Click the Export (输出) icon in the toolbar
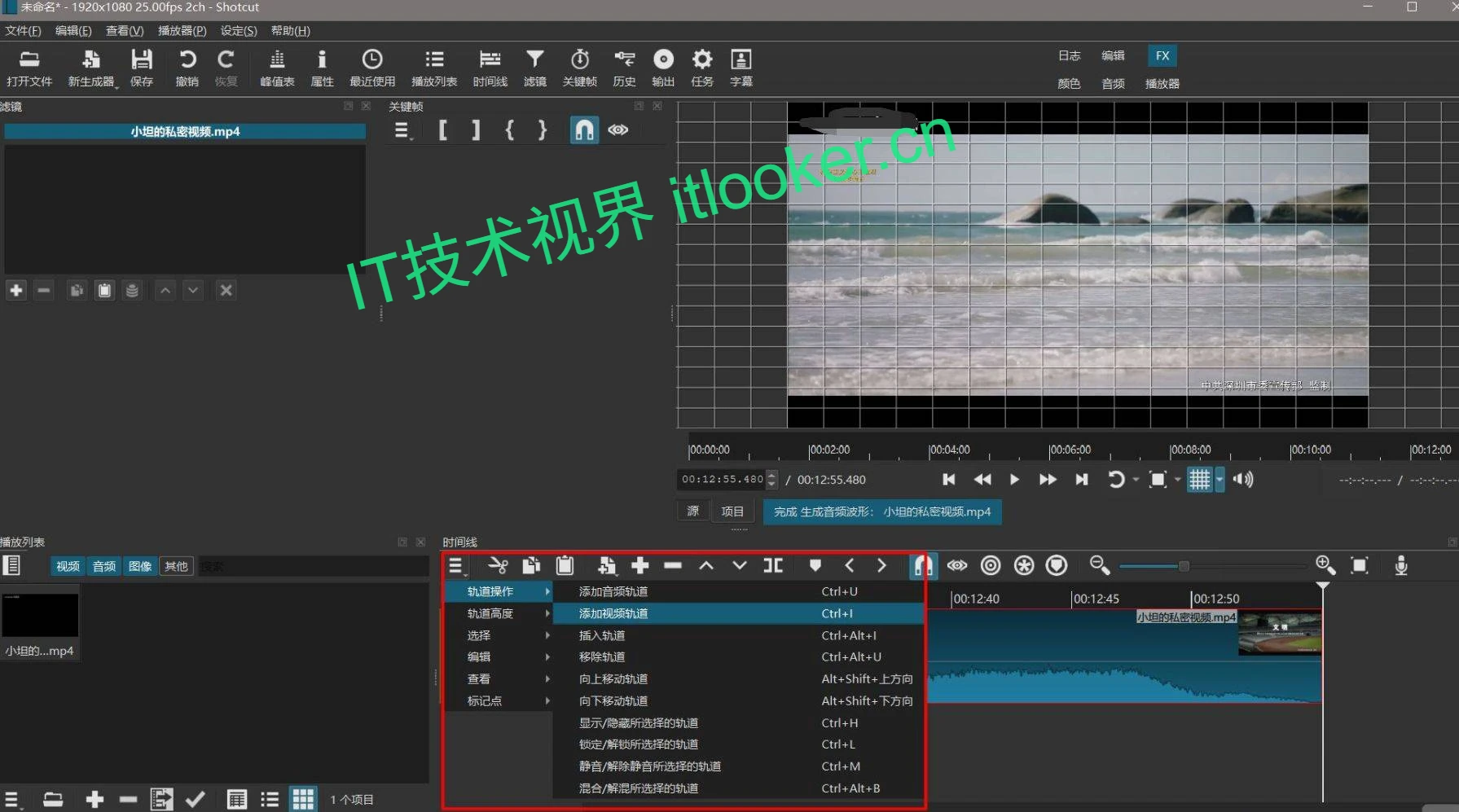 coord(664,68)
